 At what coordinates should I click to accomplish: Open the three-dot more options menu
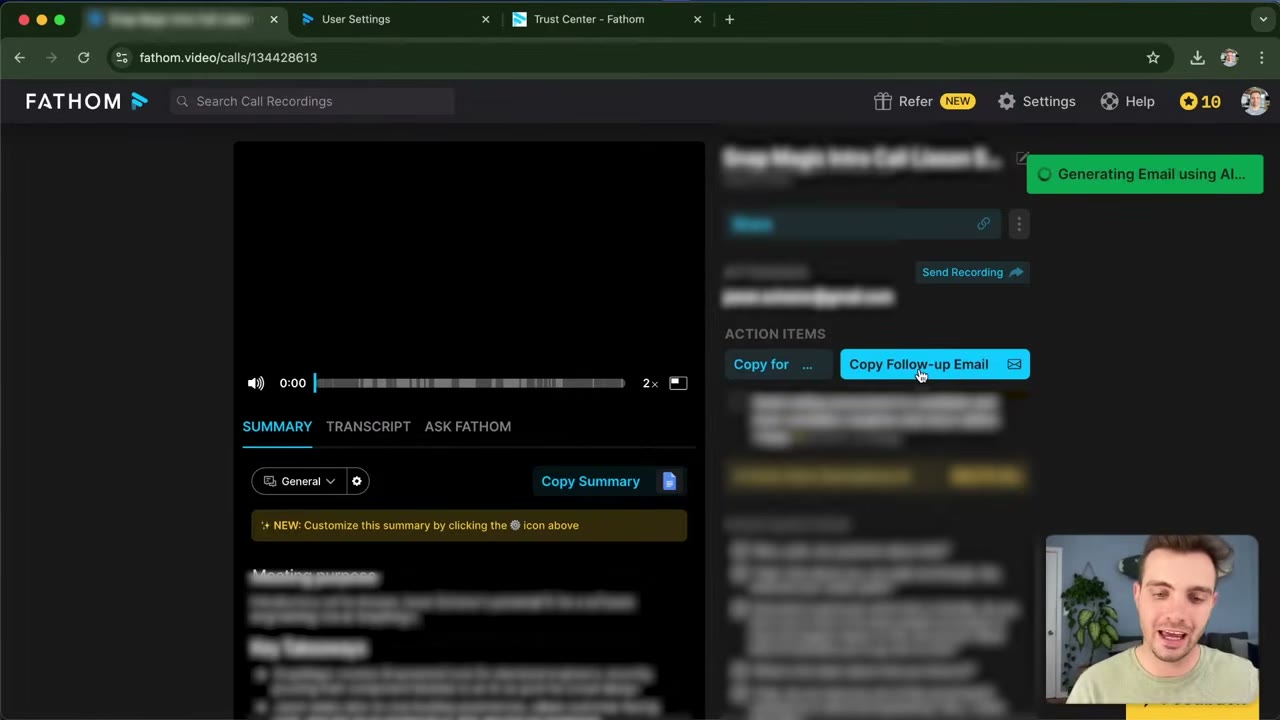(1019, 224)
